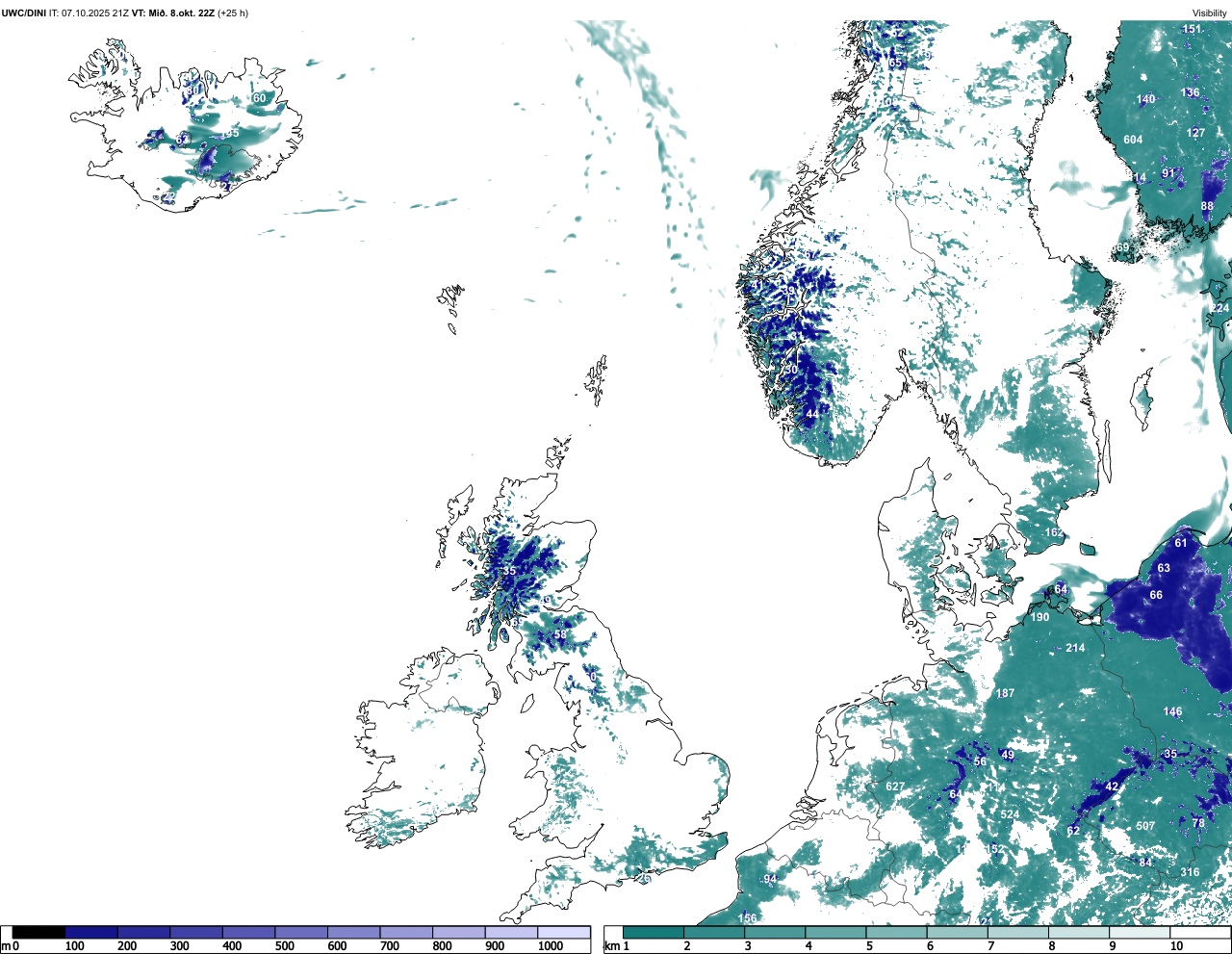
Task: Click the 'km 1' legend label
Action: point(618,946)
